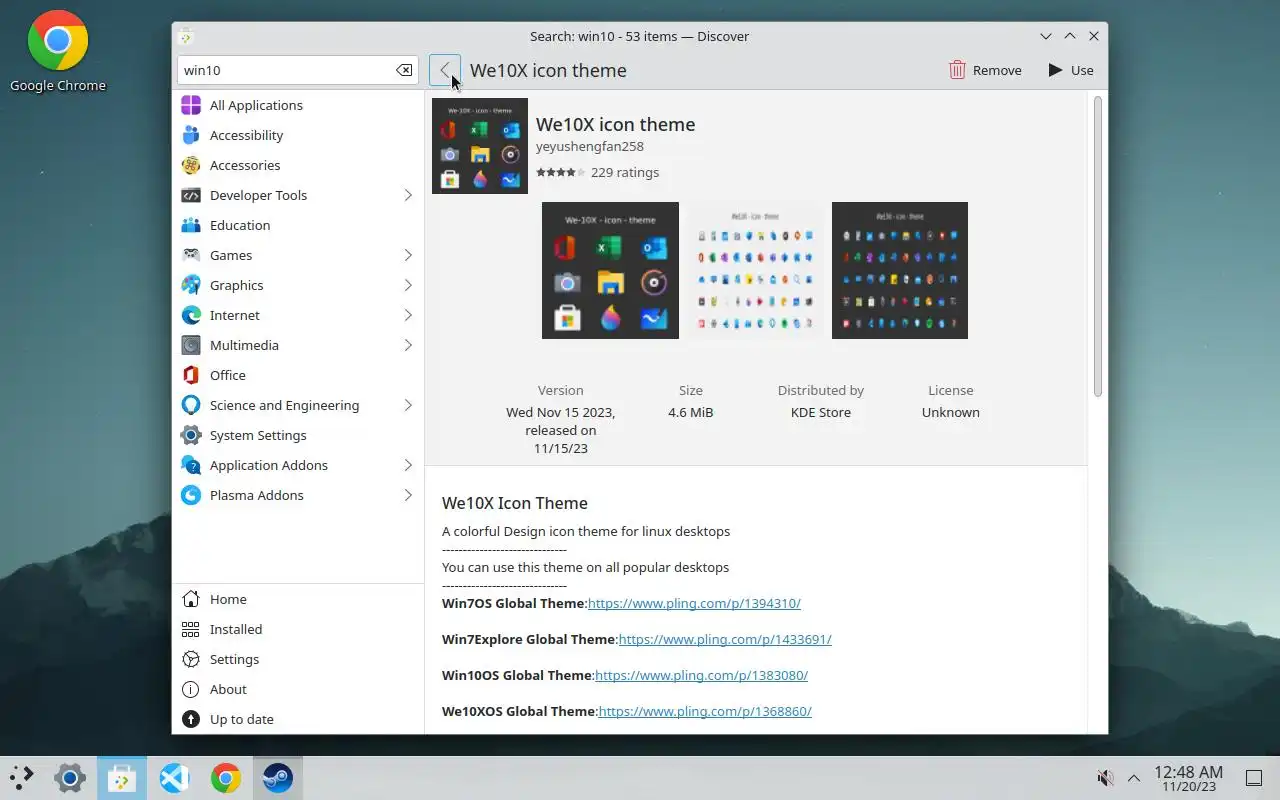Remove the We10X icon theme
1280x800 pixels.
[985, 70]
